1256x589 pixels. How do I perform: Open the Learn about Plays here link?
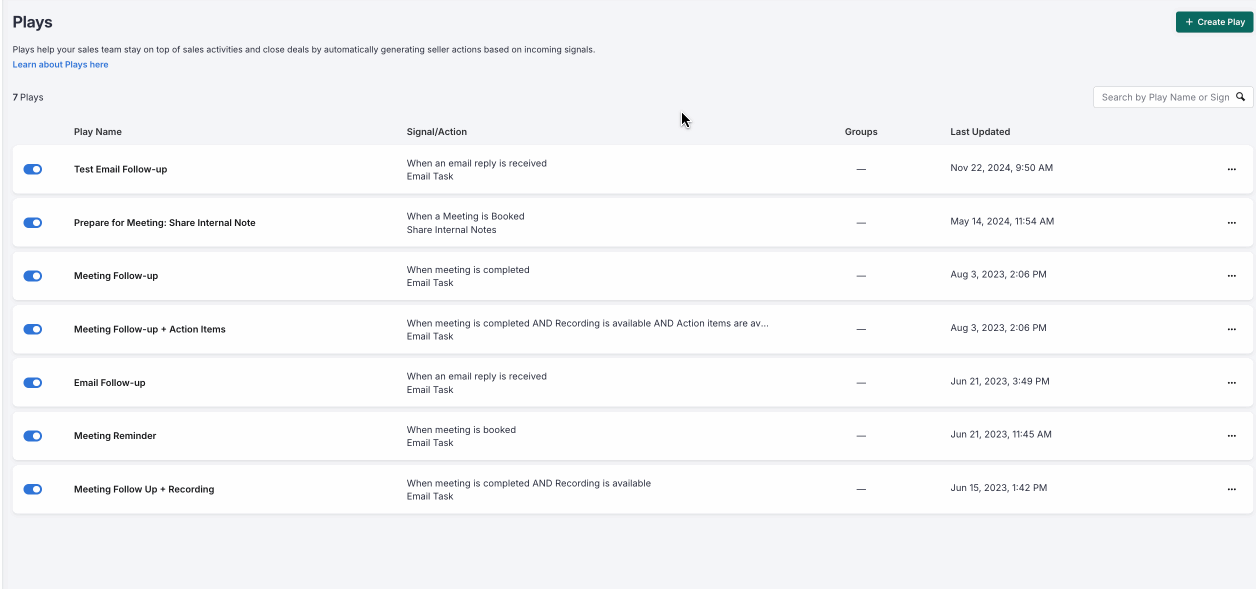(x=60, y=65)
